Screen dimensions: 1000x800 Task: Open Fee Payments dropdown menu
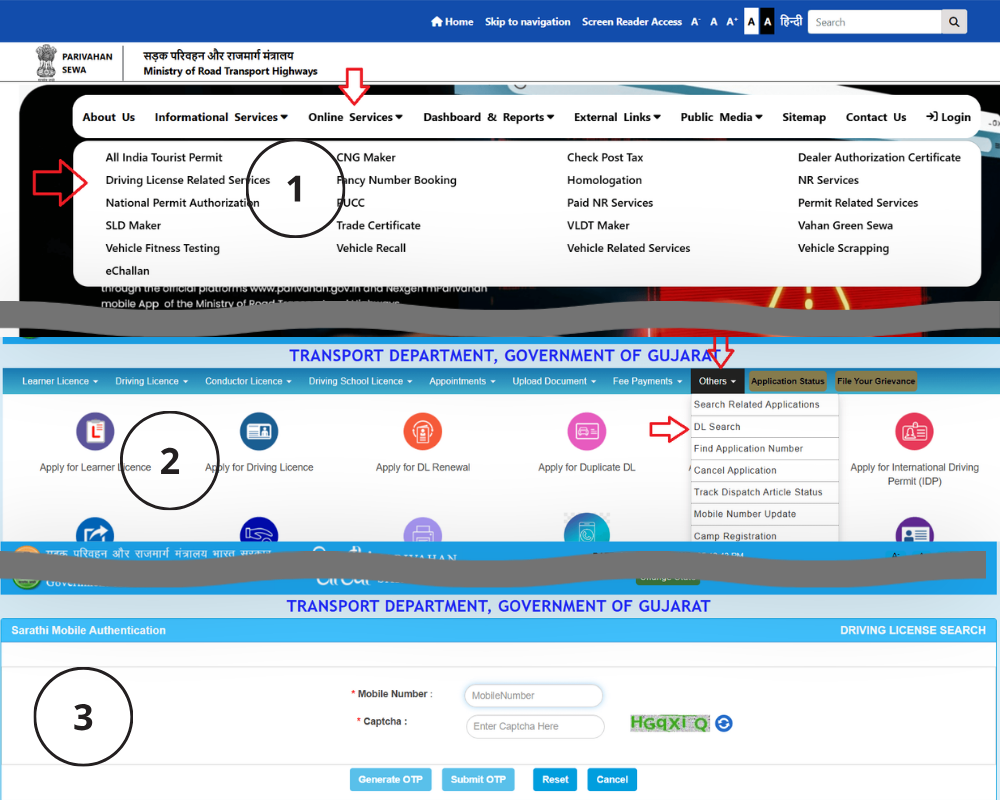[x=647, y=381]
